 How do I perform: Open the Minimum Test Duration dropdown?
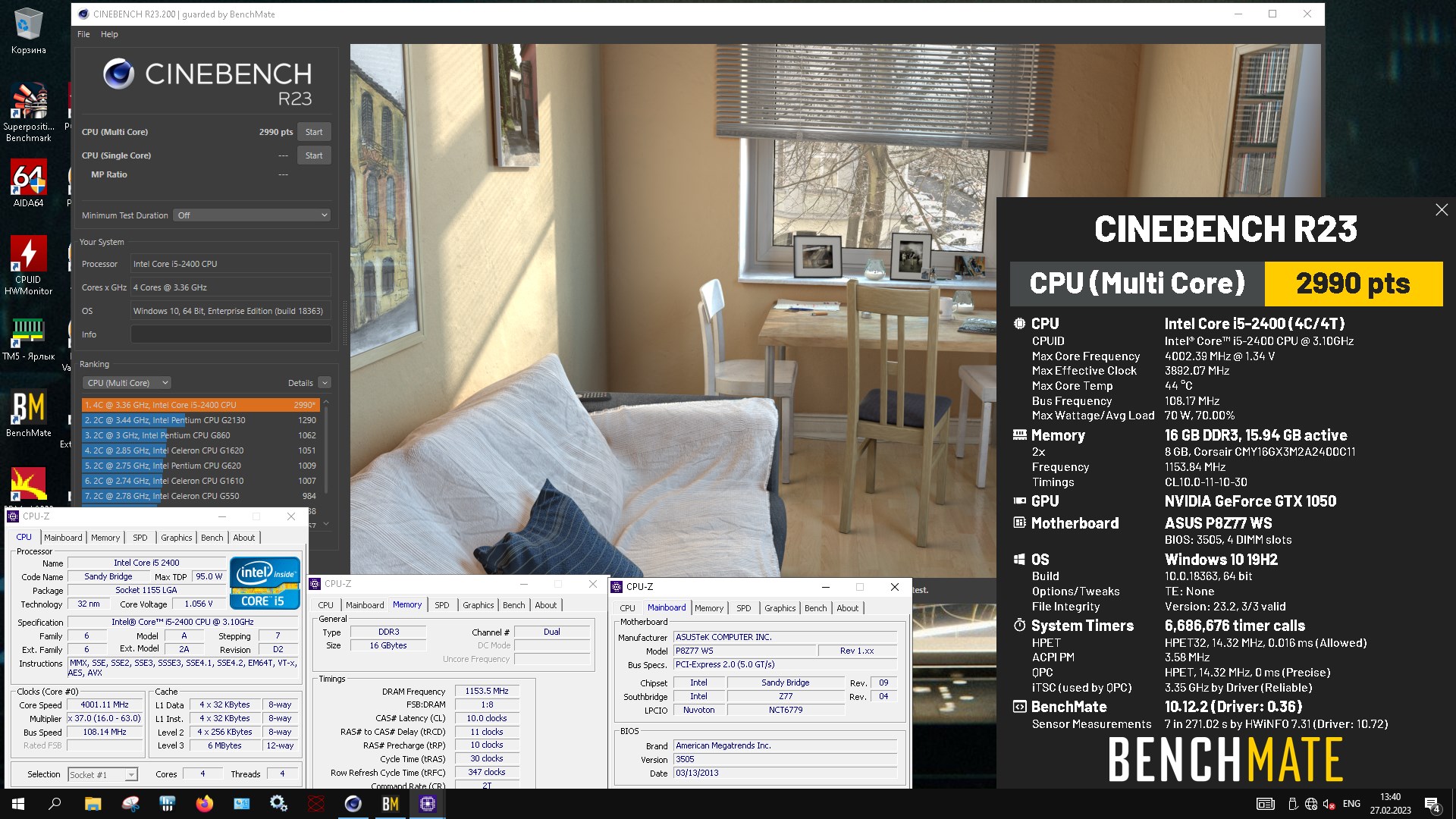(252, 215)
